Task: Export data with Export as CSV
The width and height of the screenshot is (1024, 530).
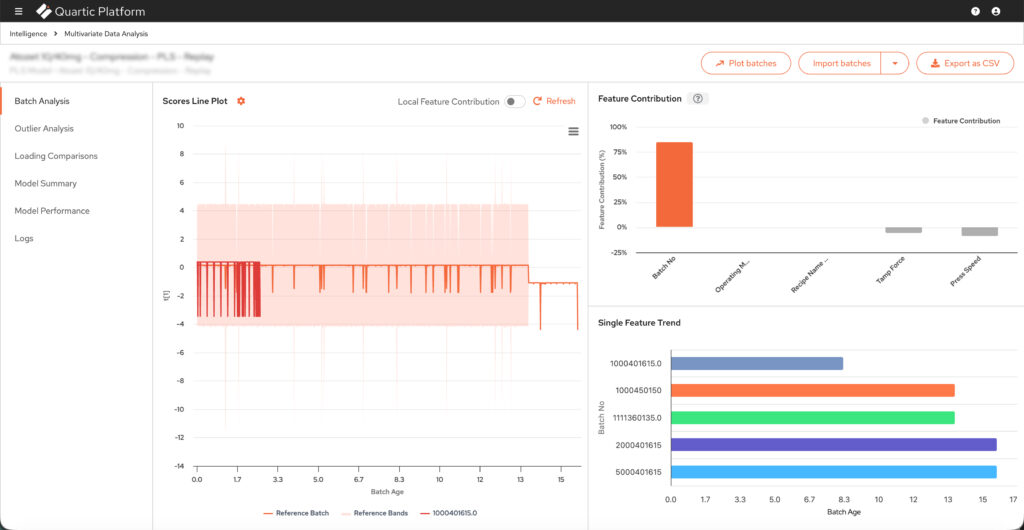Action: click(x=964, y=63)
